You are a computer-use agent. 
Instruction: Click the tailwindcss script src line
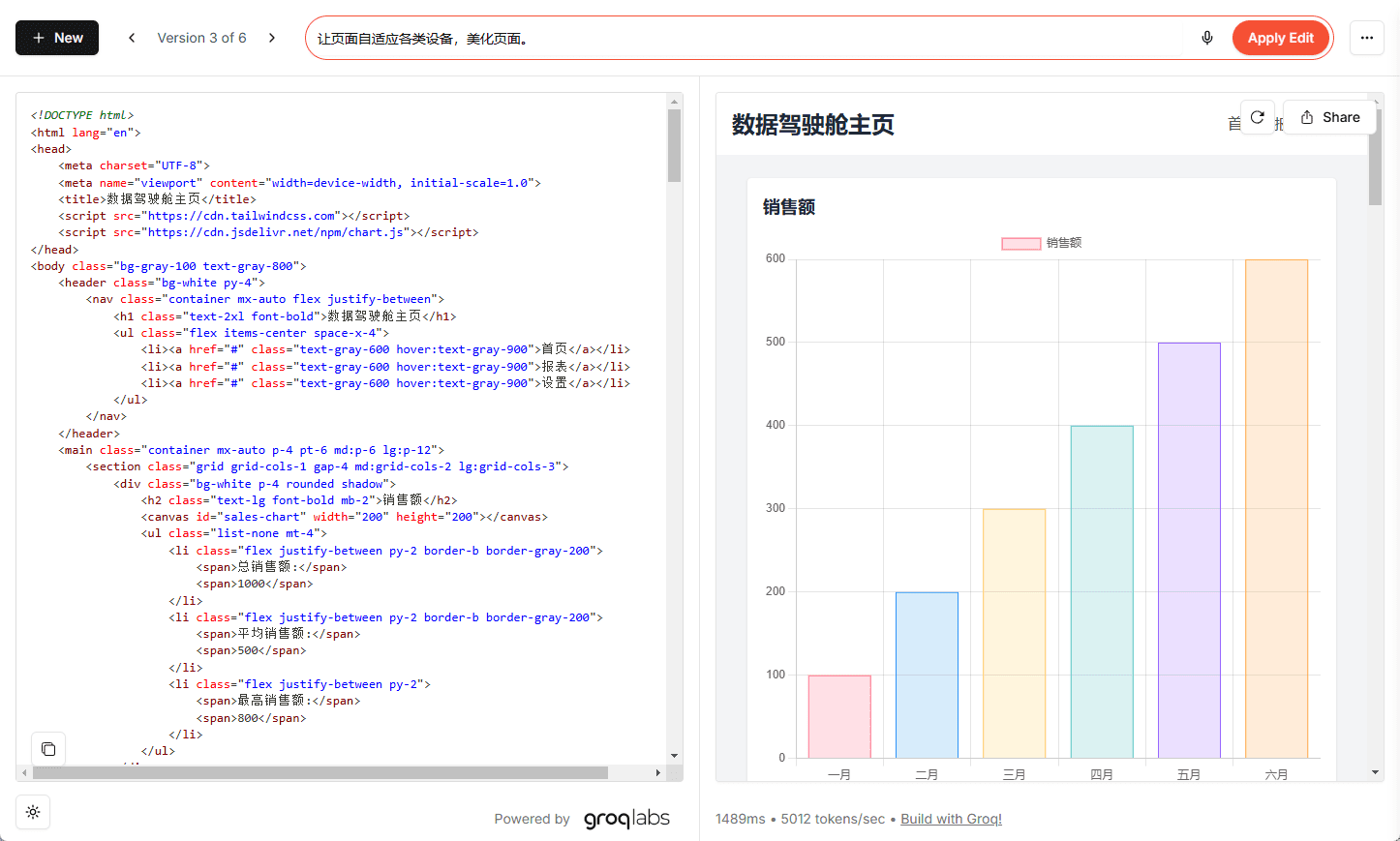[234, 216]
